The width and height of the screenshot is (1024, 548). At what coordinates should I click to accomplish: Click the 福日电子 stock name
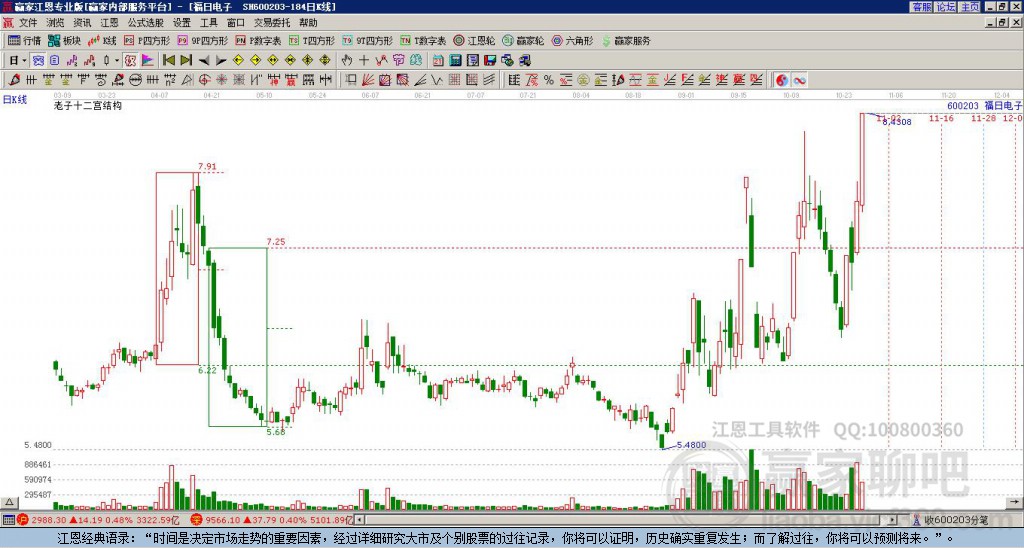pos(1003,105)
